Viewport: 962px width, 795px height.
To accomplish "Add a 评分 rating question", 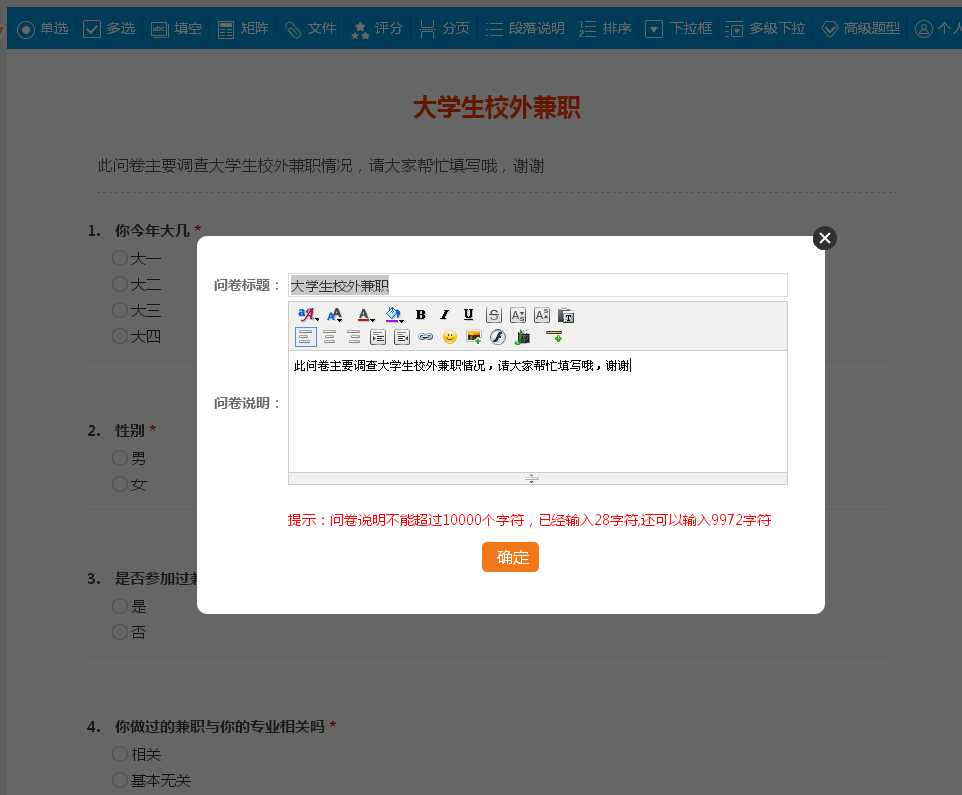I will 377,29.
